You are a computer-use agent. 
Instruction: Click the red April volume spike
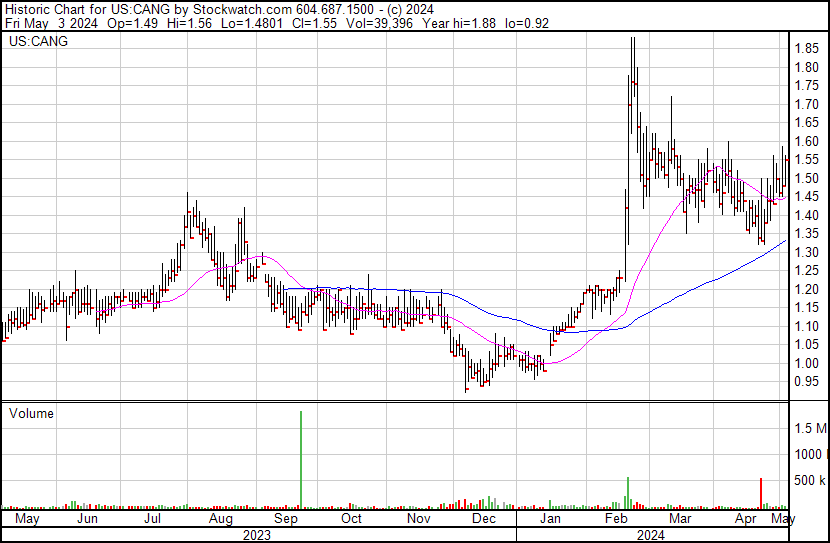click(761, 493)
